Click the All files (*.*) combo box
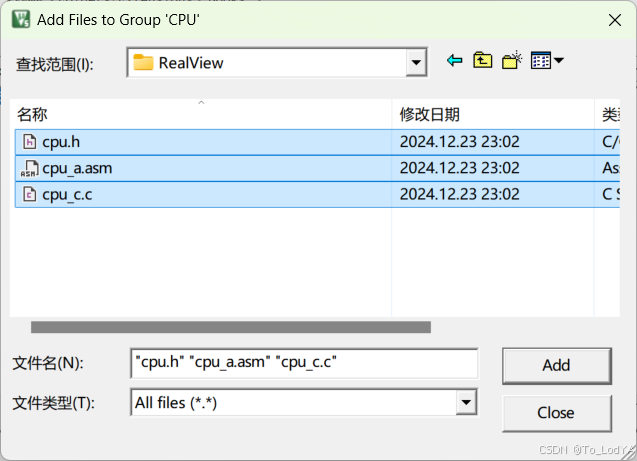Screen dimensions: 637x461 tap(304, 403)
